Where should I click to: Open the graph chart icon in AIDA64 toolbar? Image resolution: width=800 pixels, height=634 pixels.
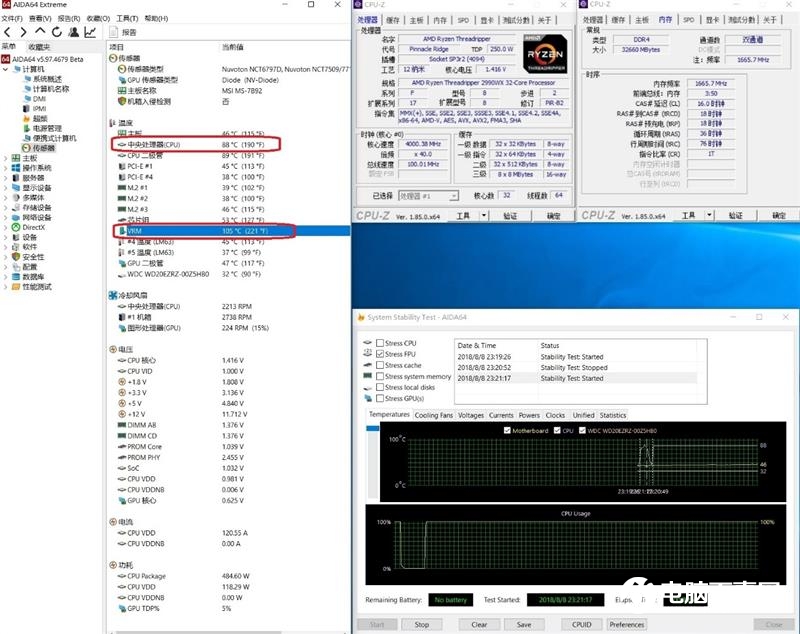point(90,32)
